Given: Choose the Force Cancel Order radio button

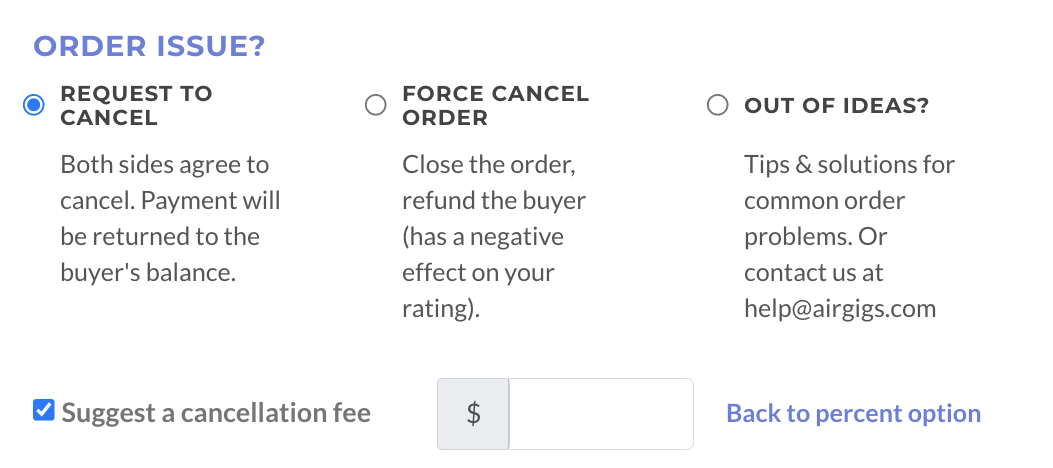Looking at the screenshot, I should click(376, 105).
